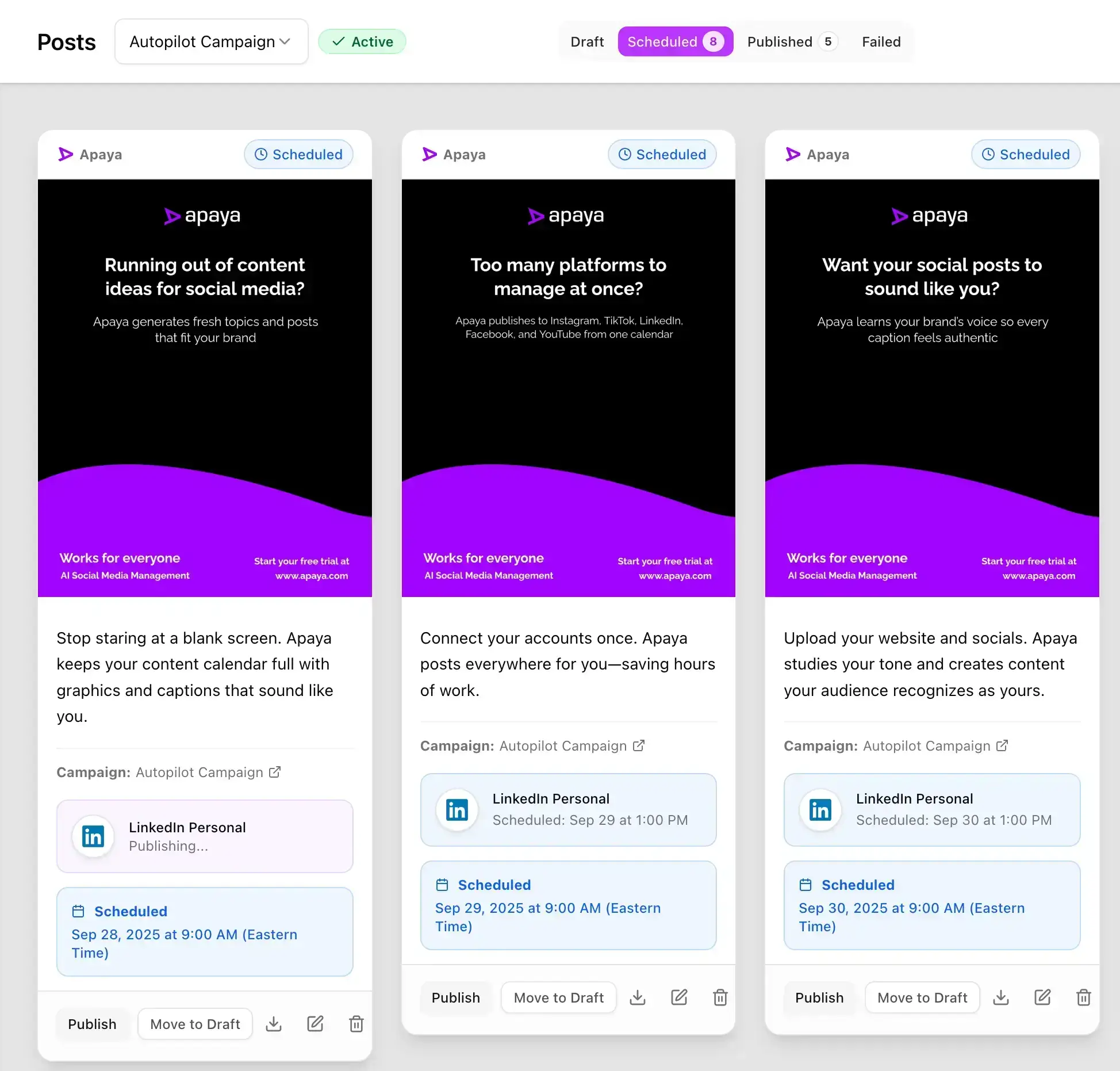Image resolution: width=1120 pixels, height=1071 pixels.
Task: Toggle the Active campaign status badge
Action: pos(362,41)
